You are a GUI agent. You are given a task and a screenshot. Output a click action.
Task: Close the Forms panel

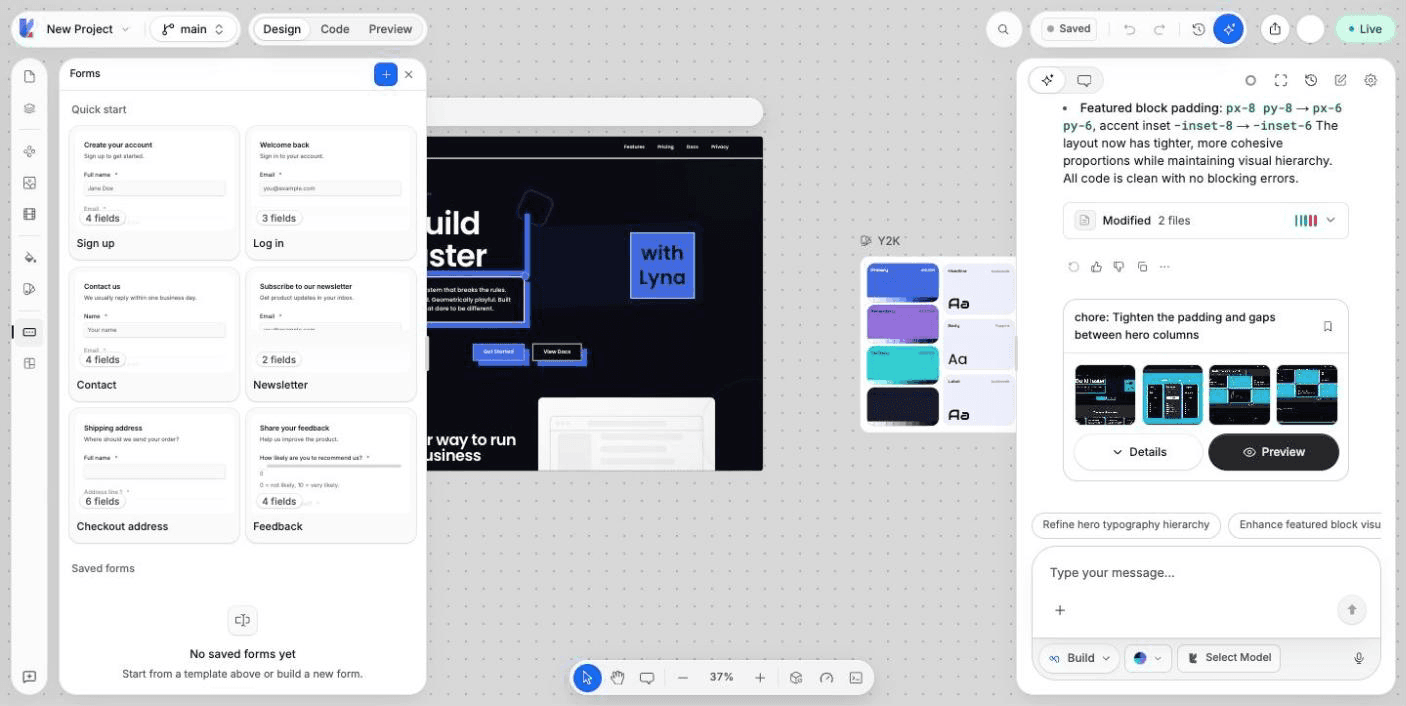coord(409,74)
